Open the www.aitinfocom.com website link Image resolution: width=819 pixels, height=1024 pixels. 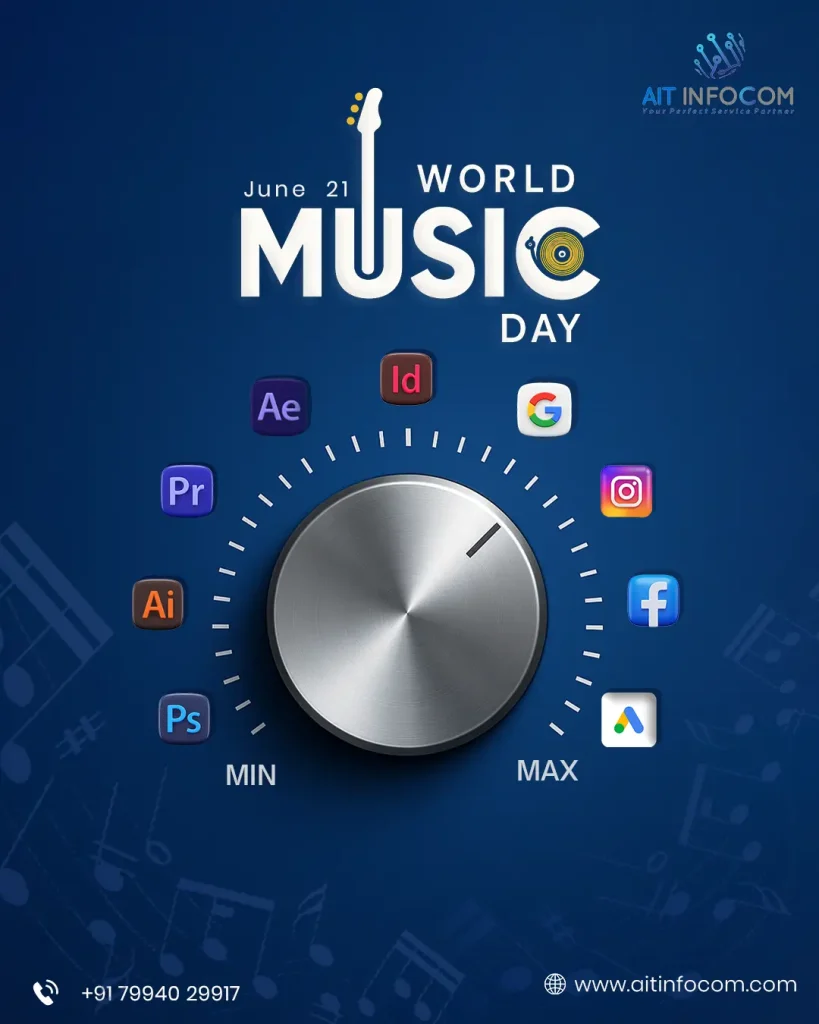pyautogui.click(x=685, y=984)
